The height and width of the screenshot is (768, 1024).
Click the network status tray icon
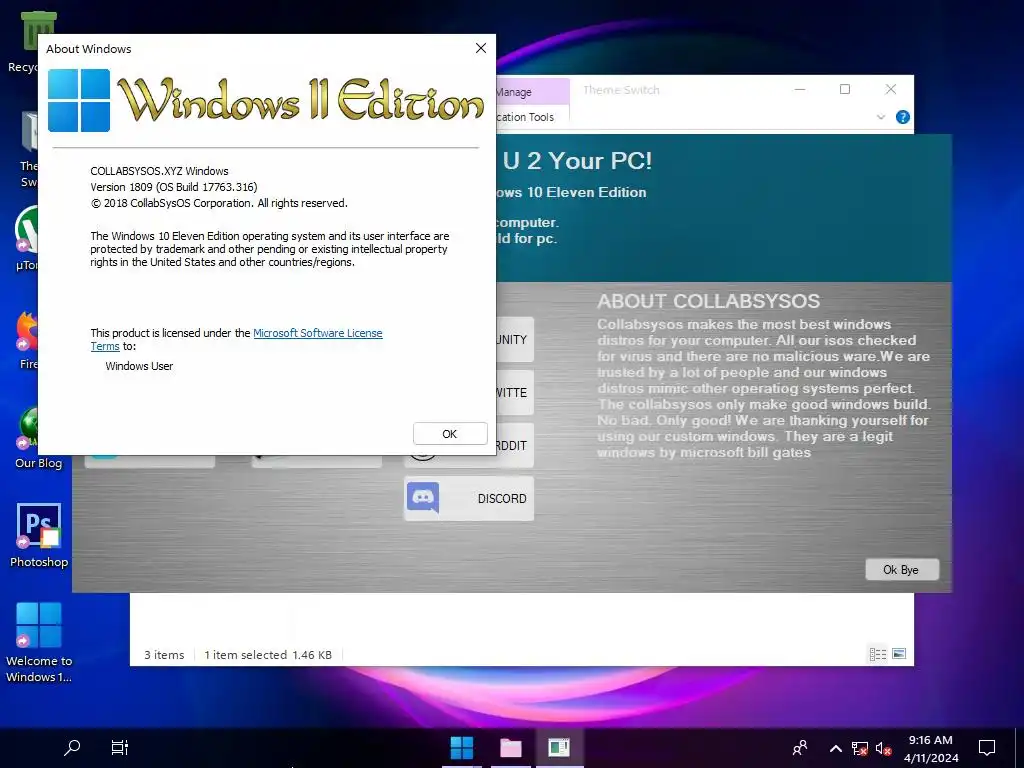860,748
